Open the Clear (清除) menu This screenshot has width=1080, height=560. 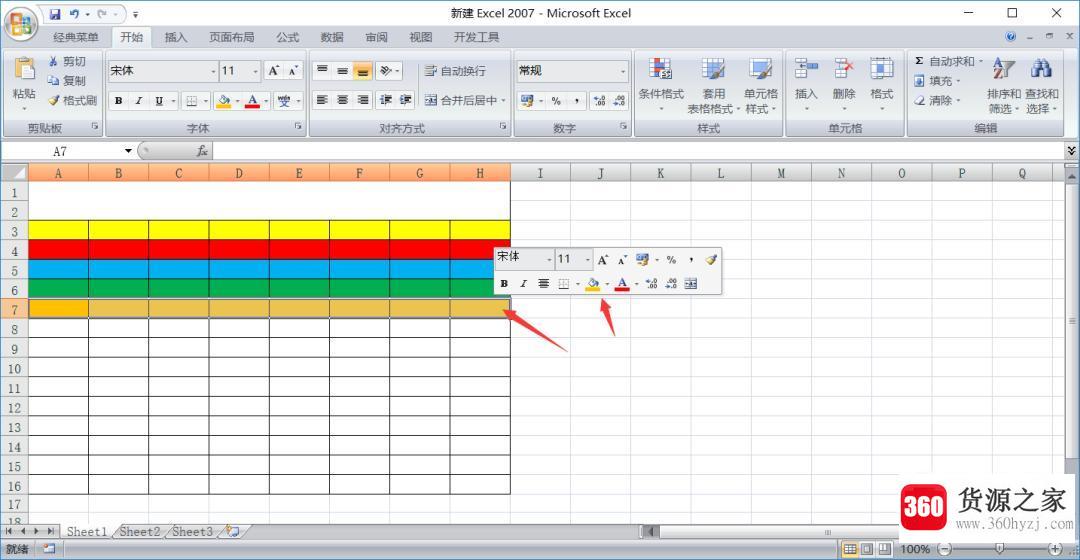coord(936,101)
